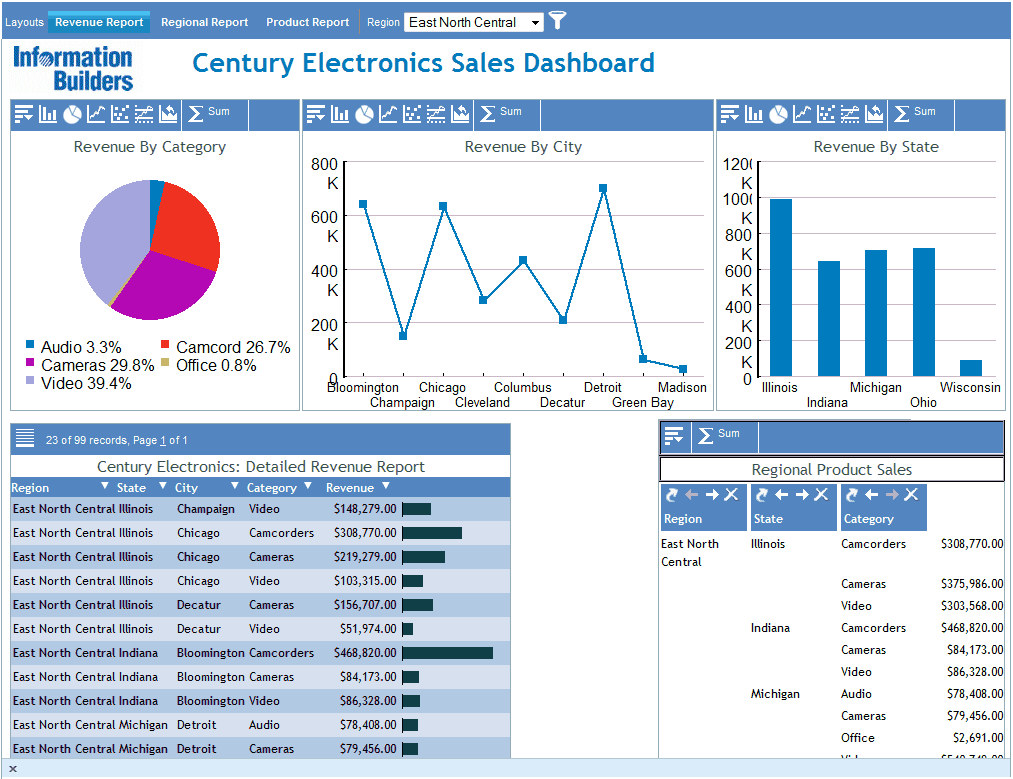This screenshot has width=1013, height=779.
Task: Open Regional Product Sales pivot menu icon
Action: pyautogui.click(x=674, y=436)
